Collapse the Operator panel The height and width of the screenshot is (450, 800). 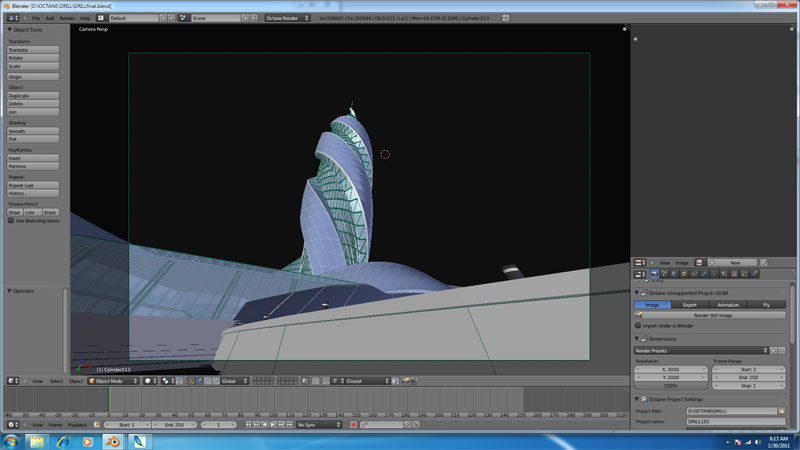(10, 291)
